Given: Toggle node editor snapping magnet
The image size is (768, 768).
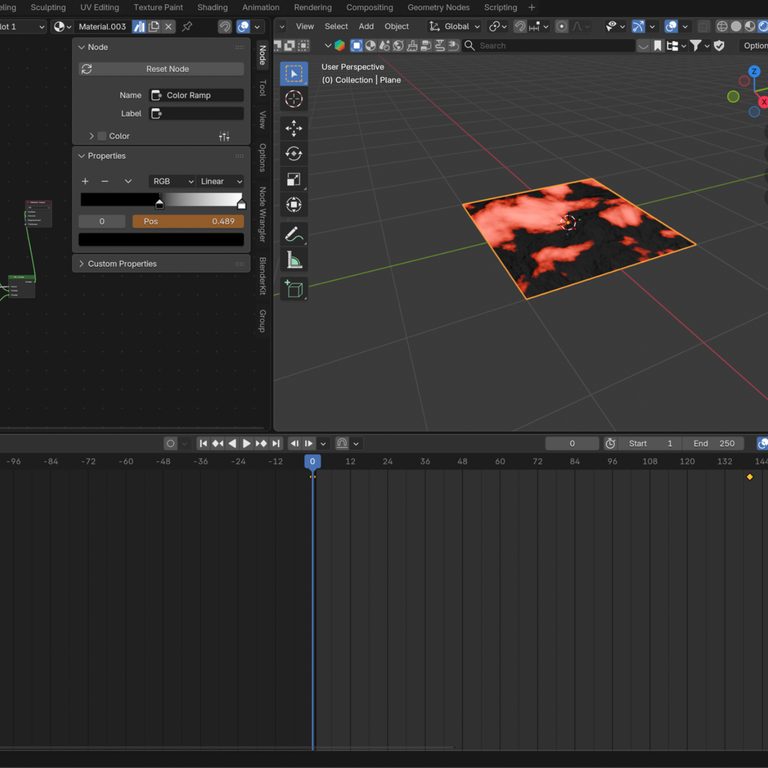Looking at the screenshot, I should [225, 26].
